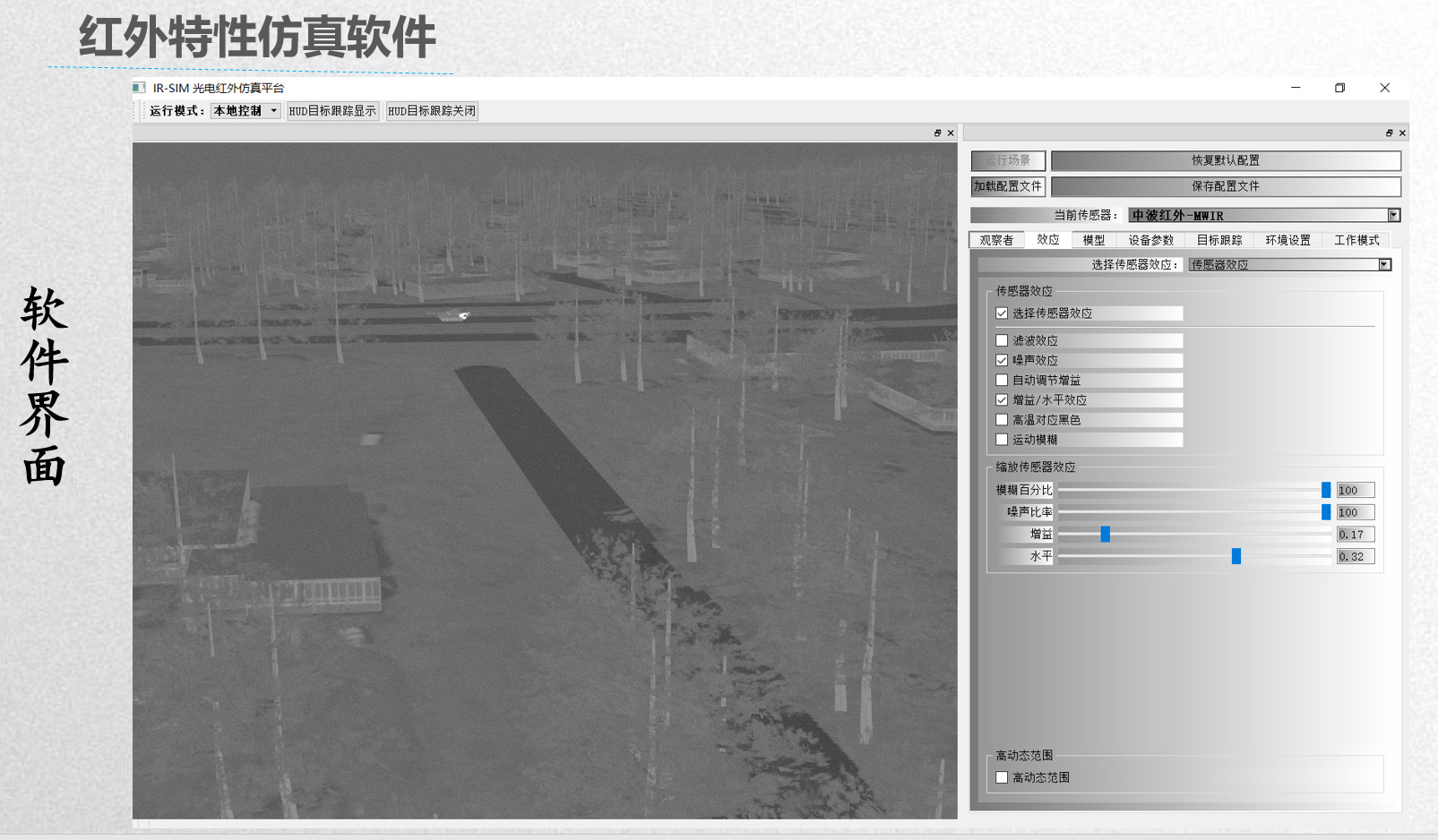Click the 增益 value field 0.17
Image resolution: width=1438 pixels, height=840 pixels.
pyautogui.click(x=1356, y=535)
